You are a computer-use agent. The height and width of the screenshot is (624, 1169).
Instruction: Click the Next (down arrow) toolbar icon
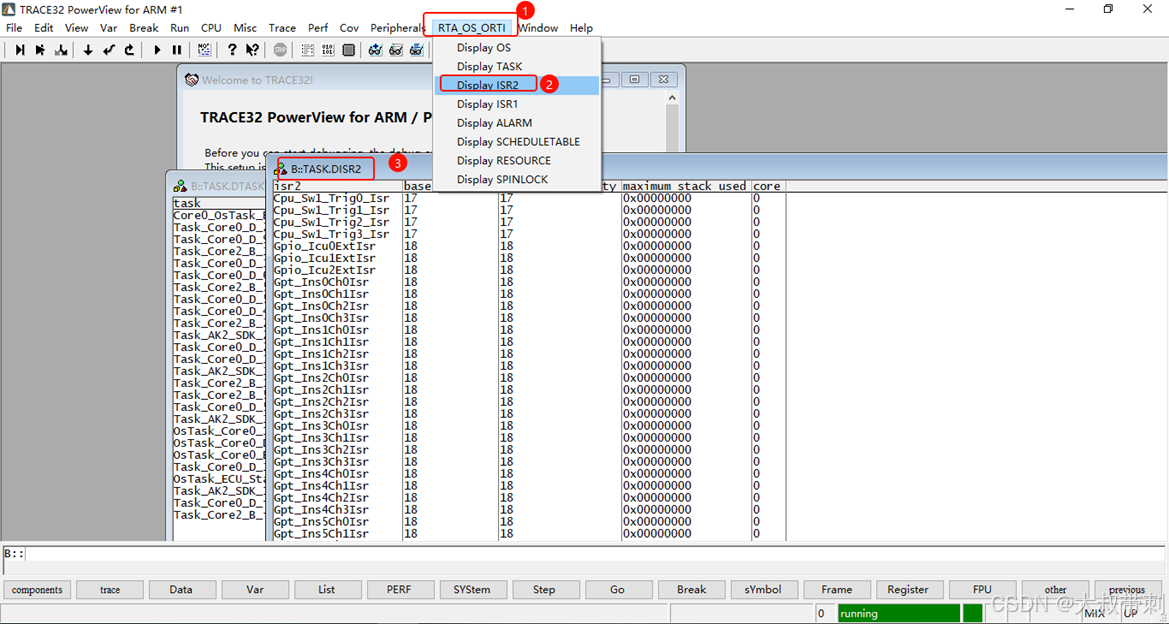pyautogui.click(x=88, y=50)
